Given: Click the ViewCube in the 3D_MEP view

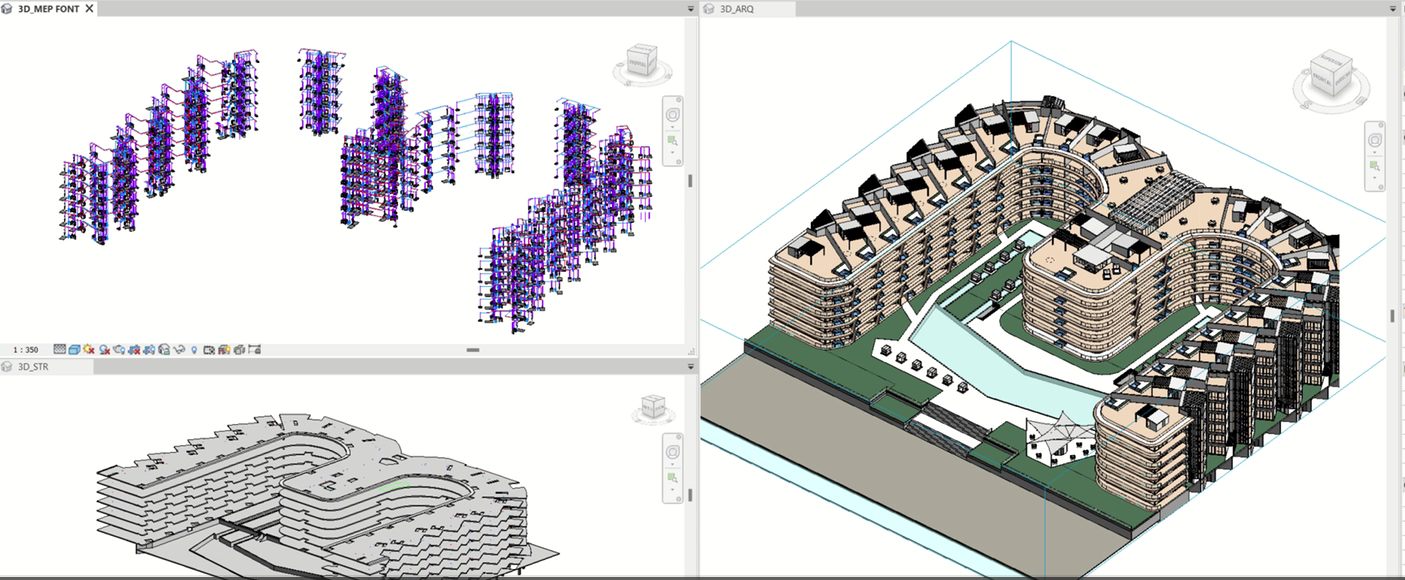Looking at the screenshot, I should [637, 62].
